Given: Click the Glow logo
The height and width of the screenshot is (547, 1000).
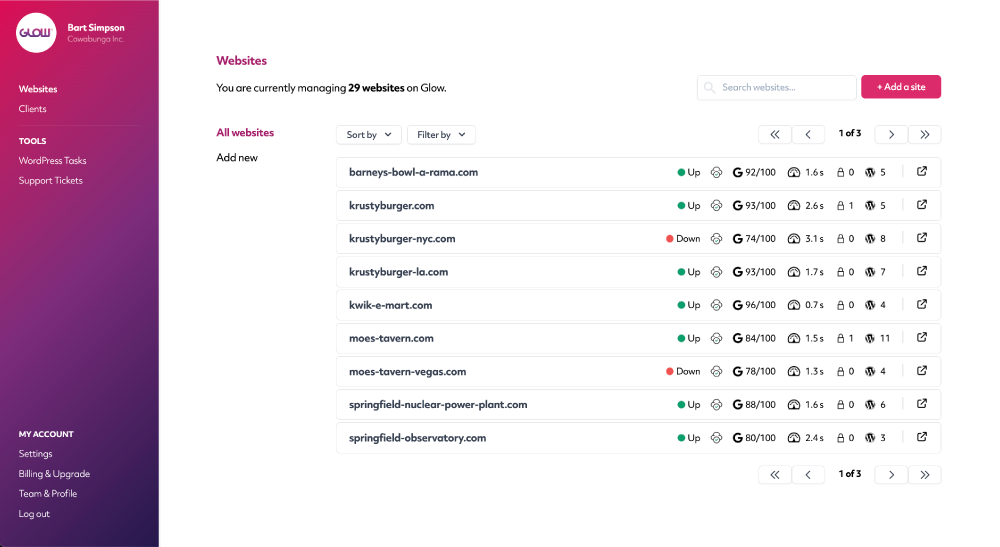Looking at the screenshot, I should pos(36,33).
